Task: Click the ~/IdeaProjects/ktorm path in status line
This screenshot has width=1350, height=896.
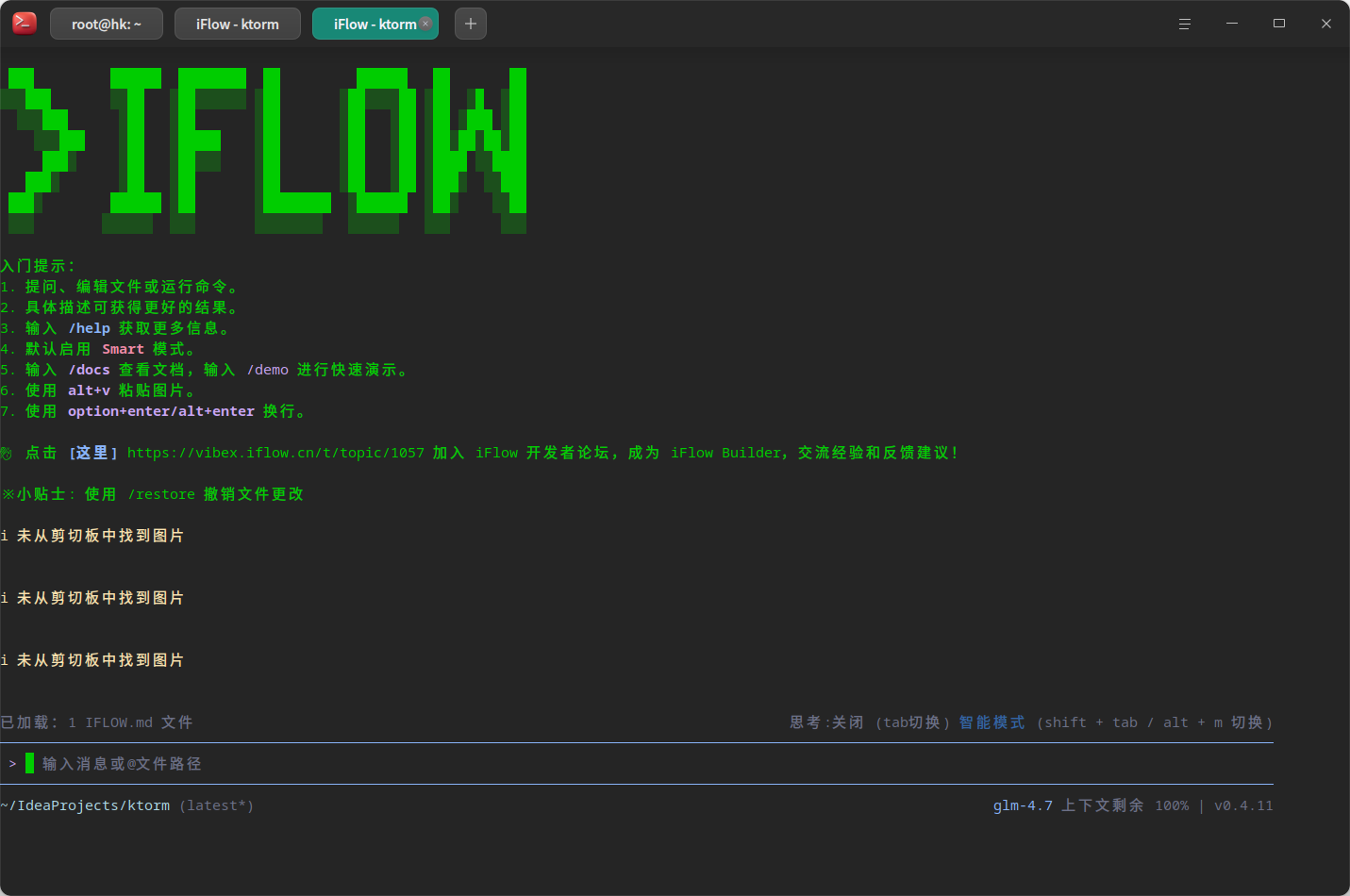Action: pos(86,805)
